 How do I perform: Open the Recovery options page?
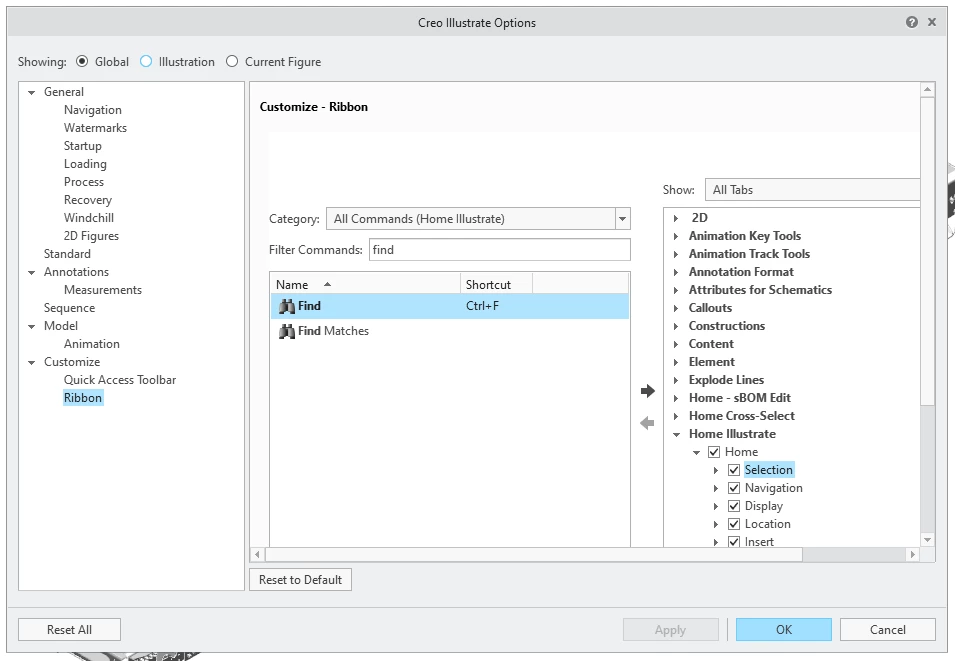[88, 200]
